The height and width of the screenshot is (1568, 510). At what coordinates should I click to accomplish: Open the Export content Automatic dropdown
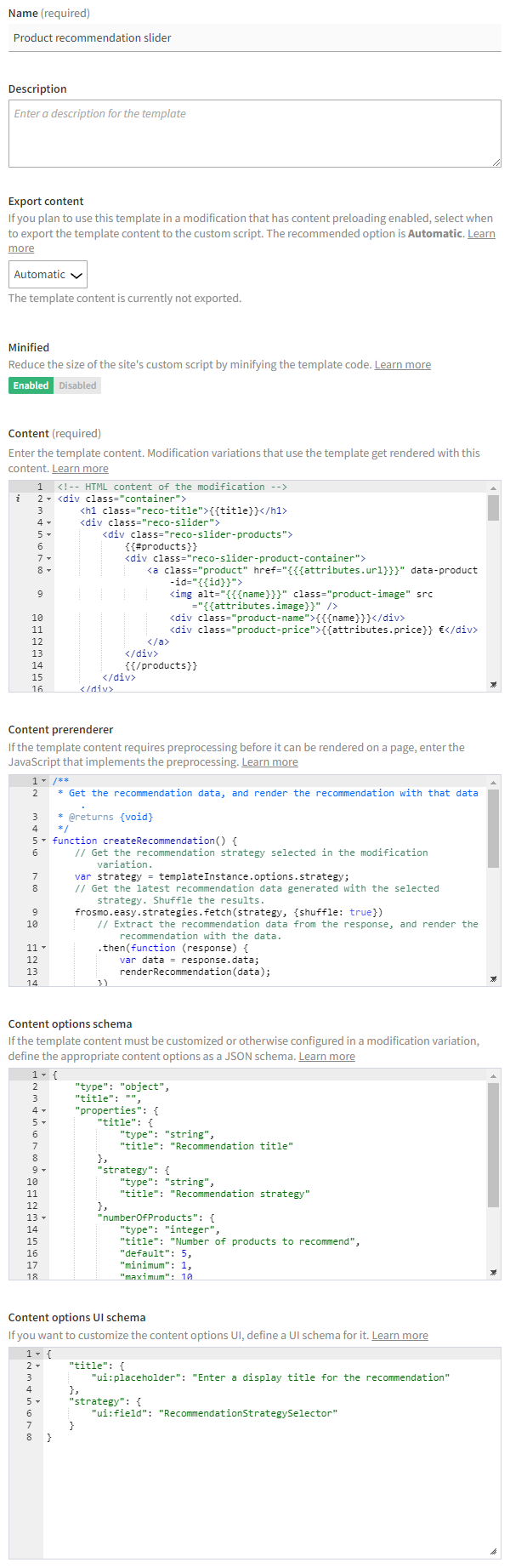48,275
